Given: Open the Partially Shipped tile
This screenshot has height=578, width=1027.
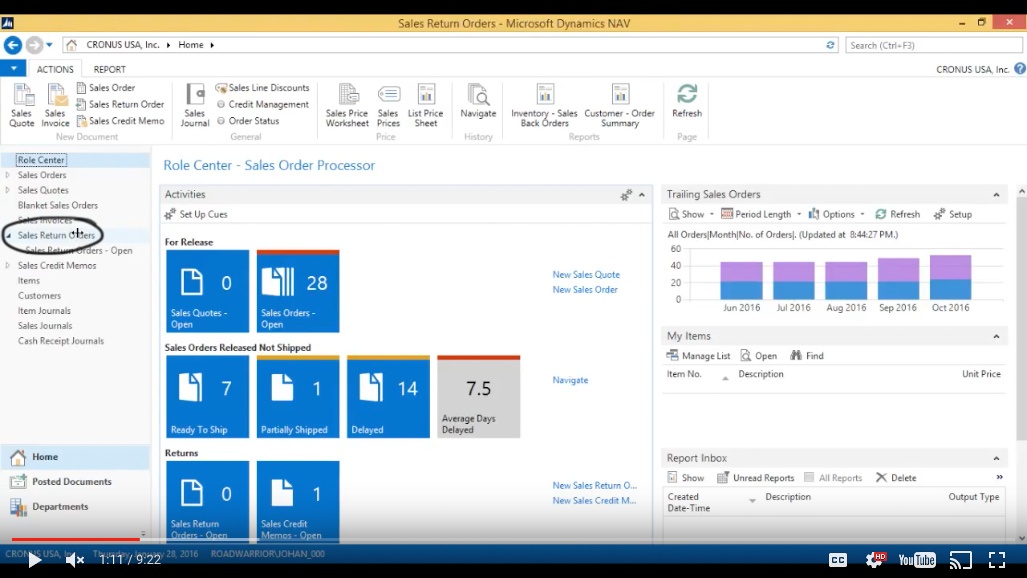Looking at the screenshot, I should pyautogui.click(x=298, y=396).
